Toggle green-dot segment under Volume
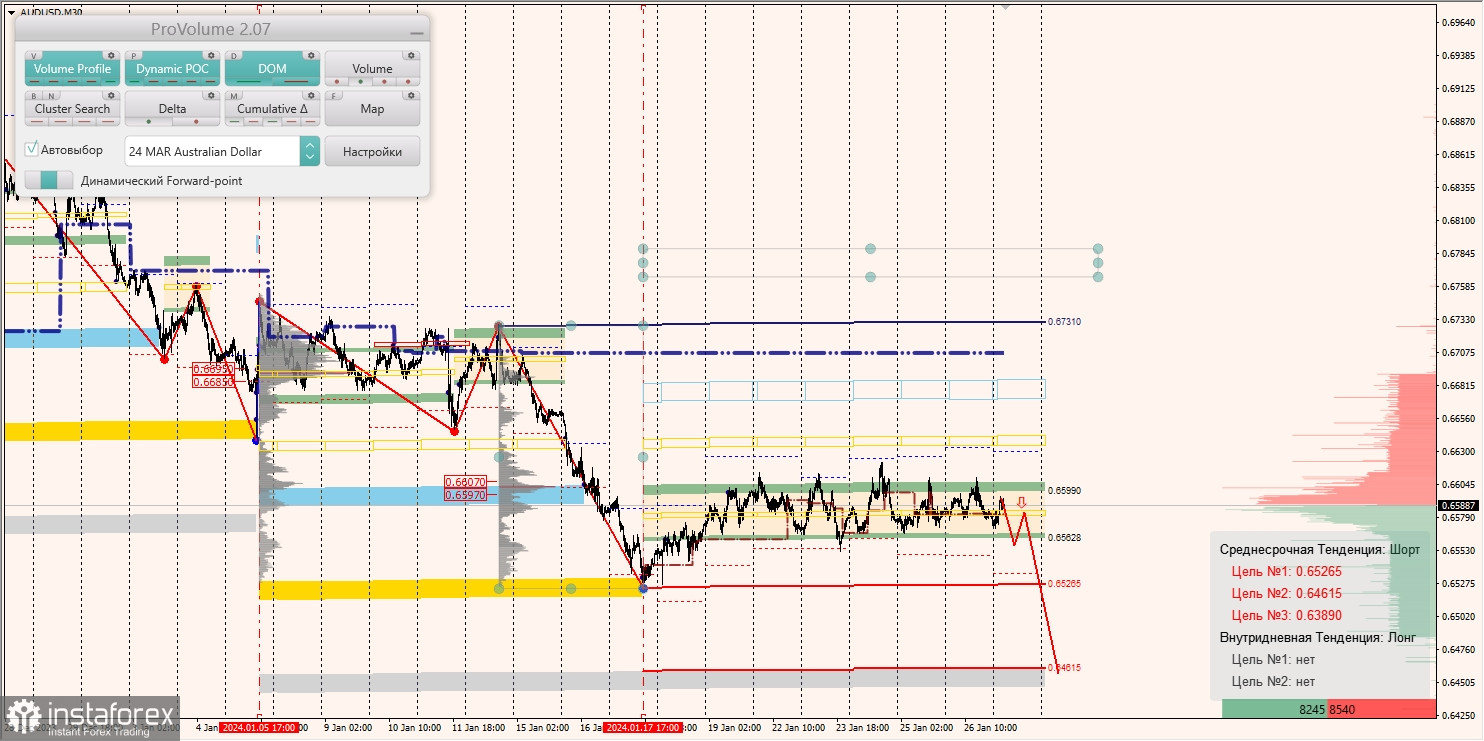The image size is (1484, 741). [360, 81]
